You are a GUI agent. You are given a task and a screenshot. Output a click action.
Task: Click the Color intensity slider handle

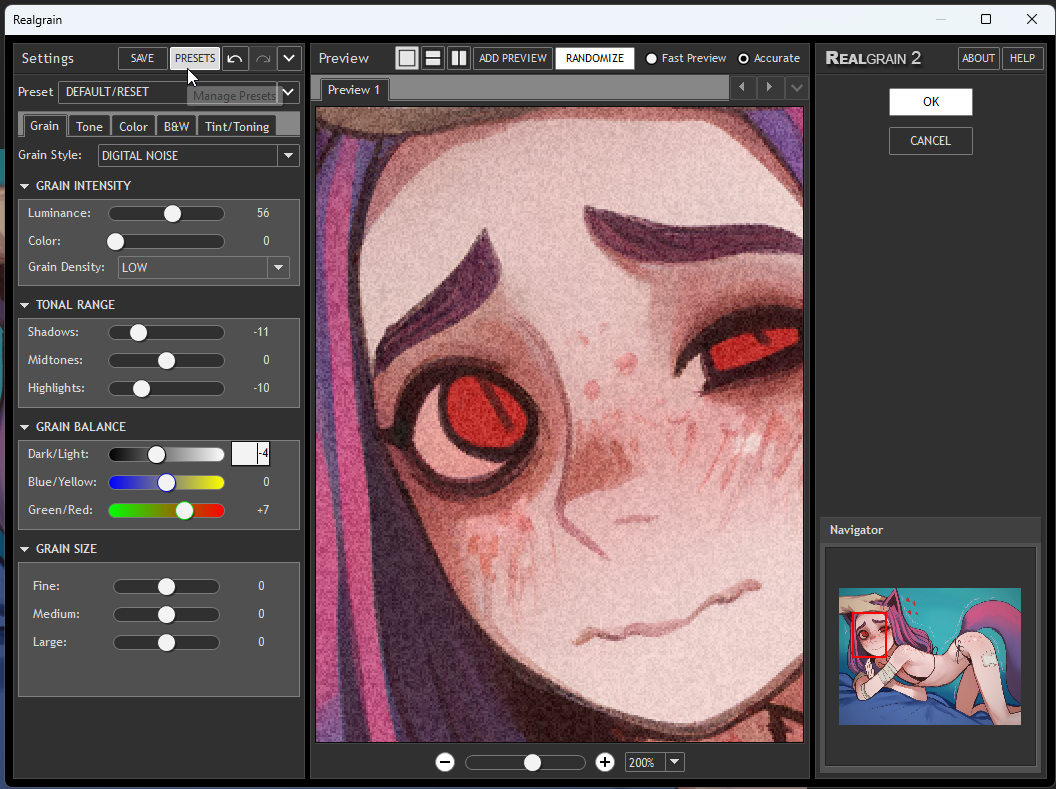[116, 241]
